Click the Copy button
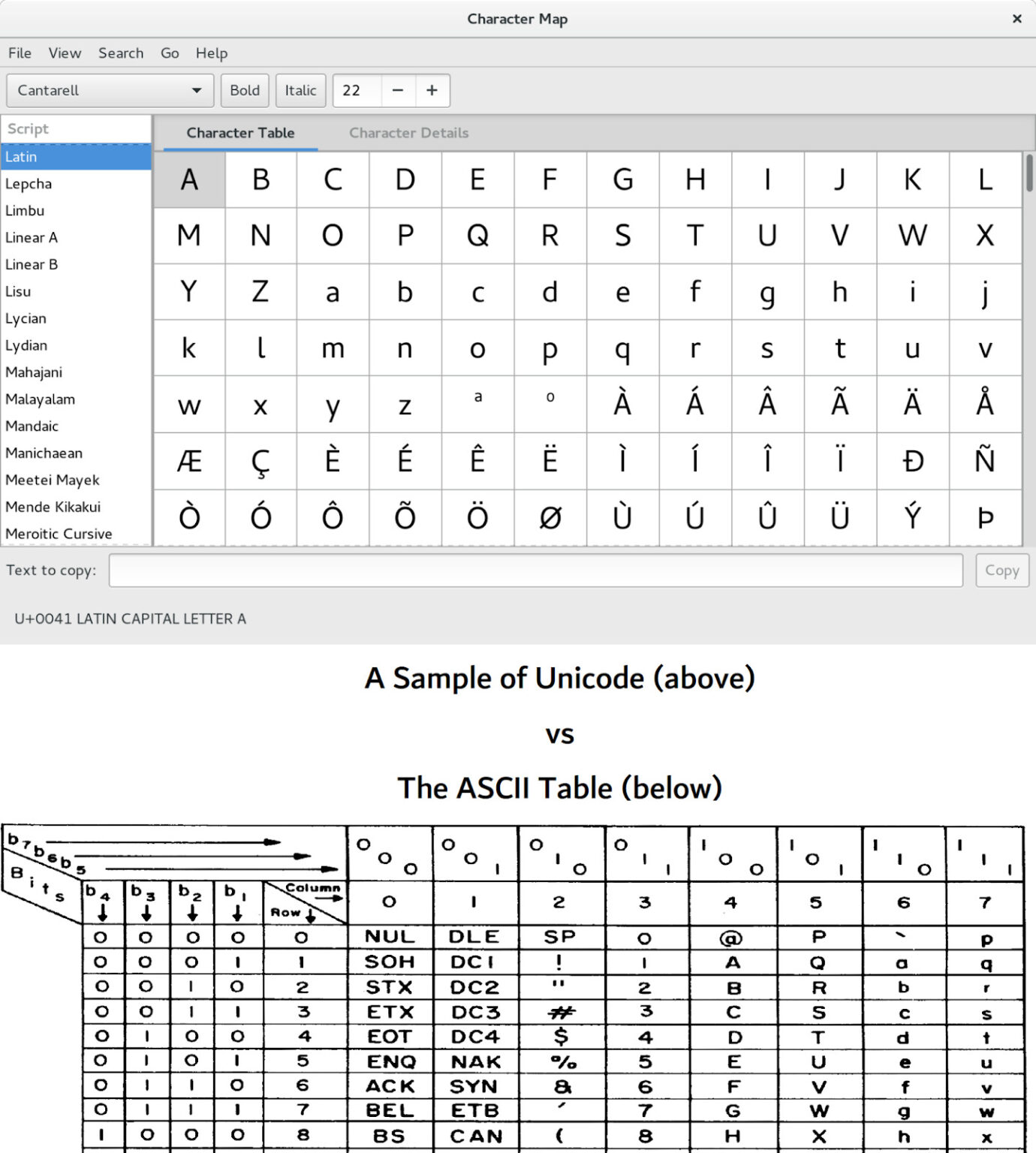Viewport: 1036px width, 1153px height. click(1001, 570)
